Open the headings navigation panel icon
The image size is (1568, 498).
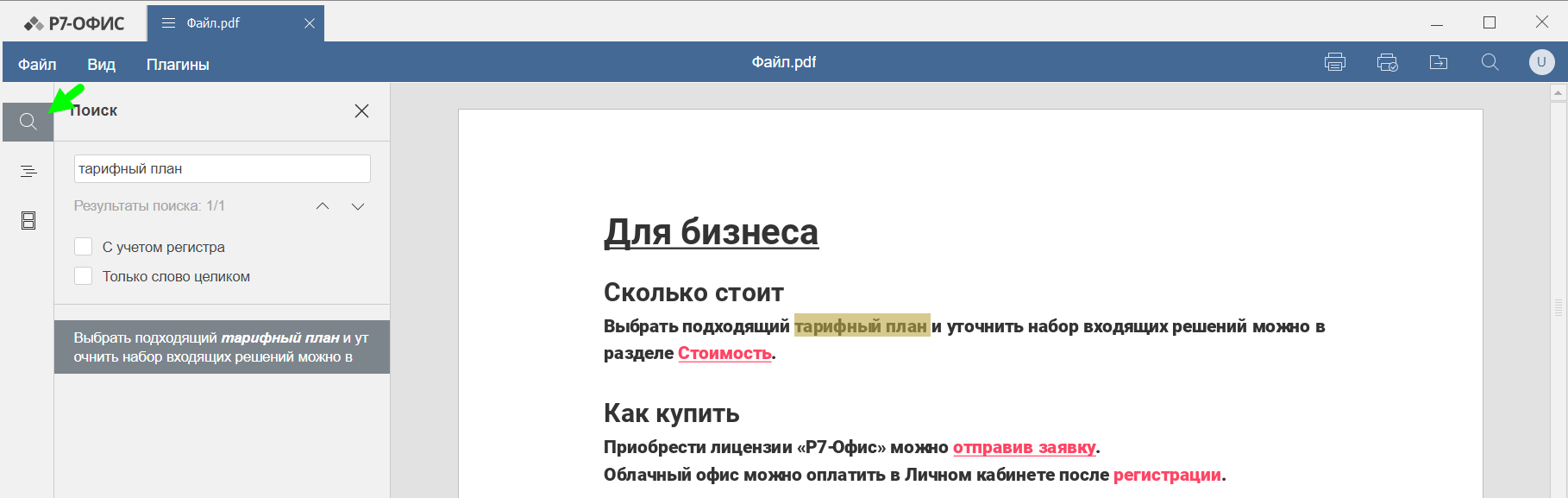pyautogui.click(x=28, y=172)
